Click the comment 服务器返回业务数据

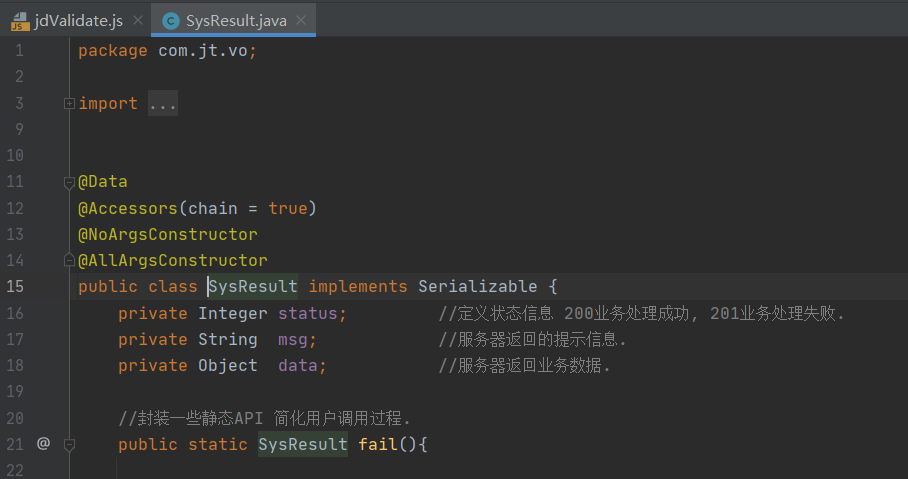[525, 365]
